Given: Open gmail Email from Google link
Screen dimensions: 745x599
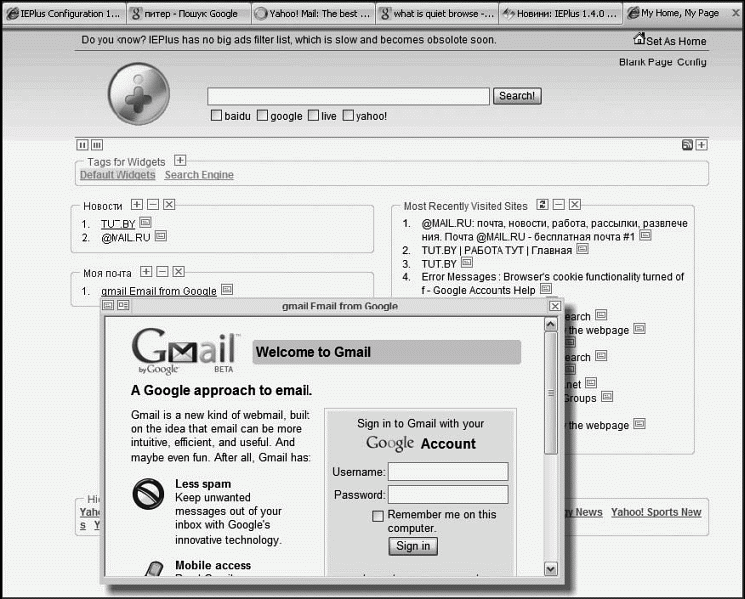Looking at the screenshot, I should tap(159, 291).
